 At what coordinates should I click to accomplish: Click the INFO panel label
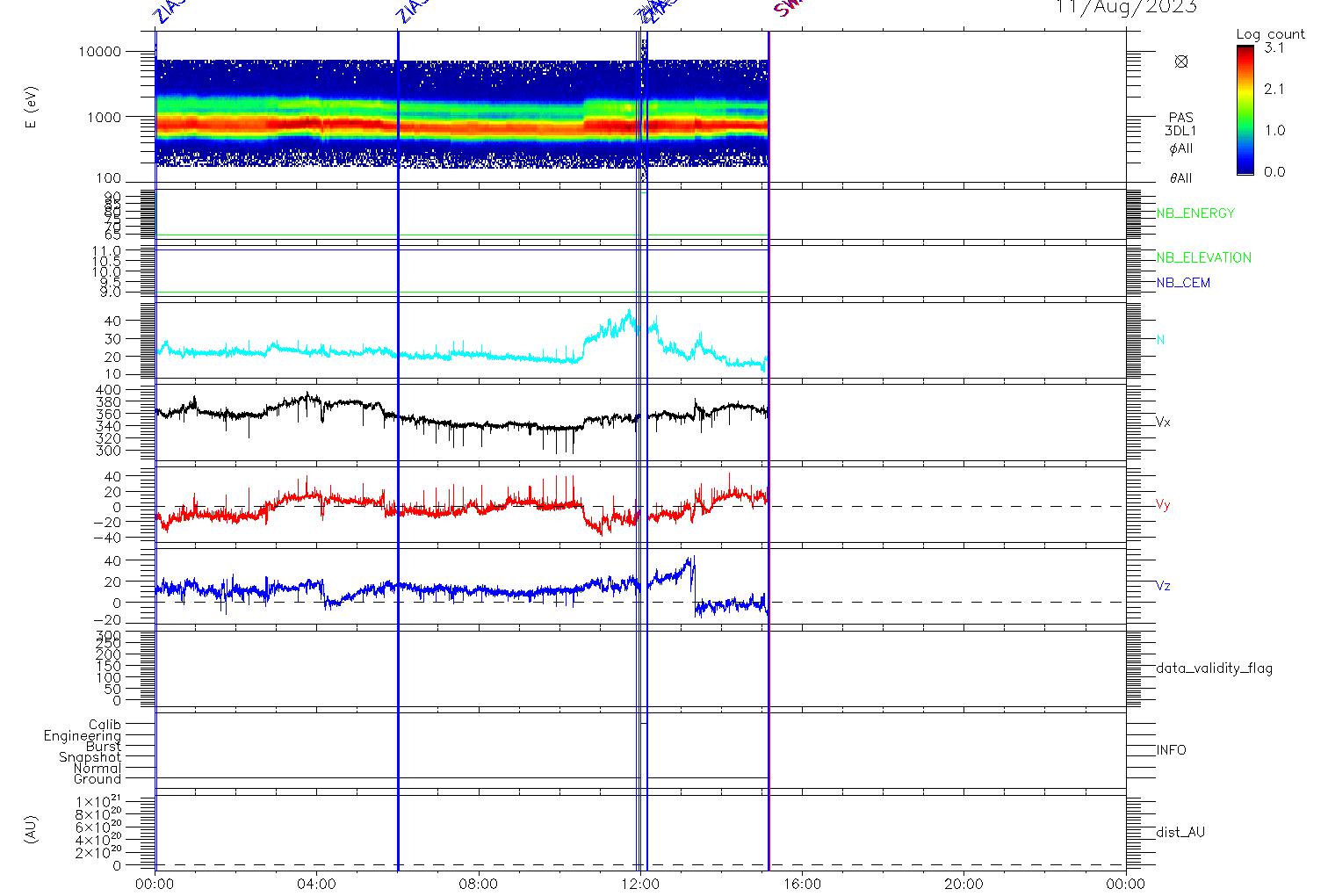pos(1171,750)
